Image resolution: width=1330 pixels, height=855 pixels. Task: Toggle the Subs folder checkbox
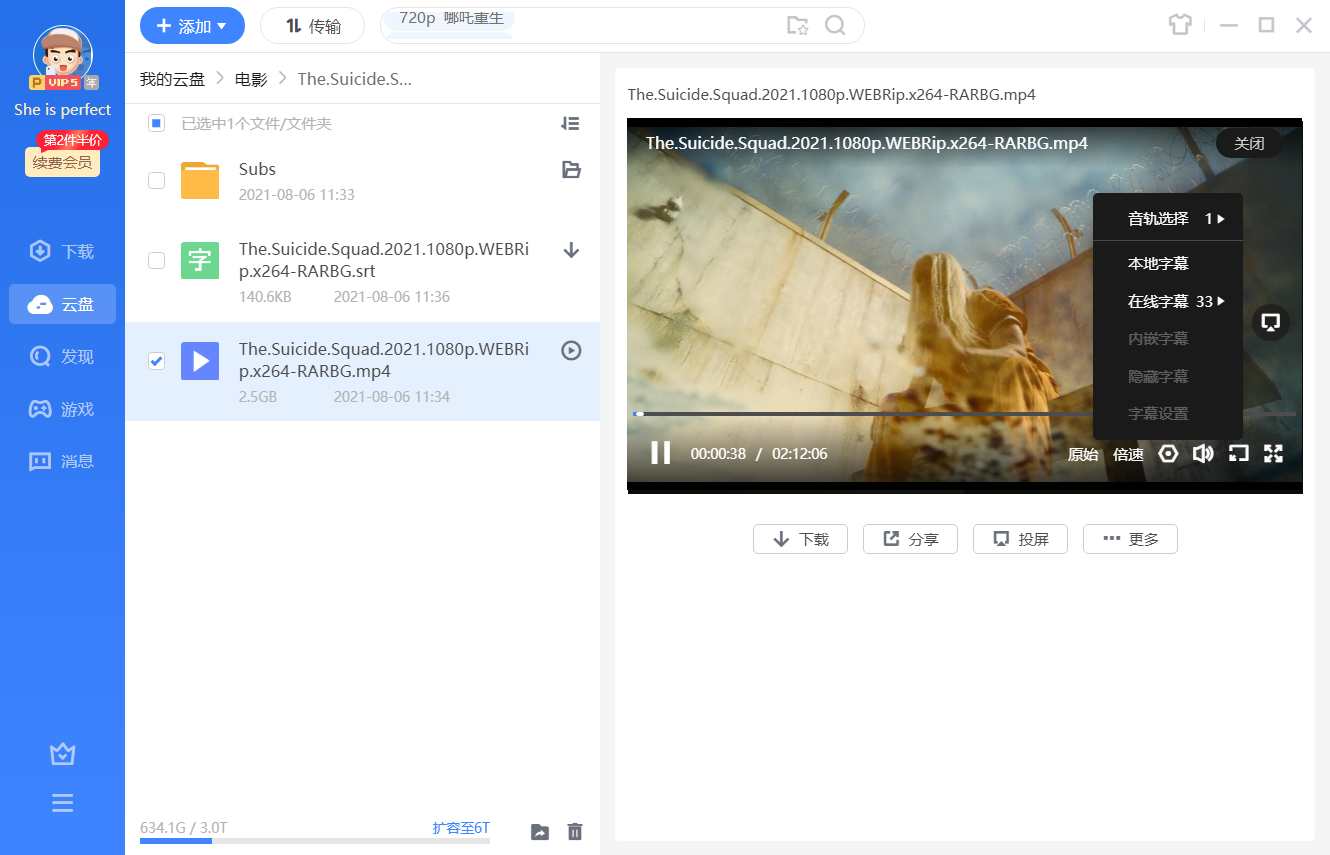pyautogui.click(x=156, y=181)
